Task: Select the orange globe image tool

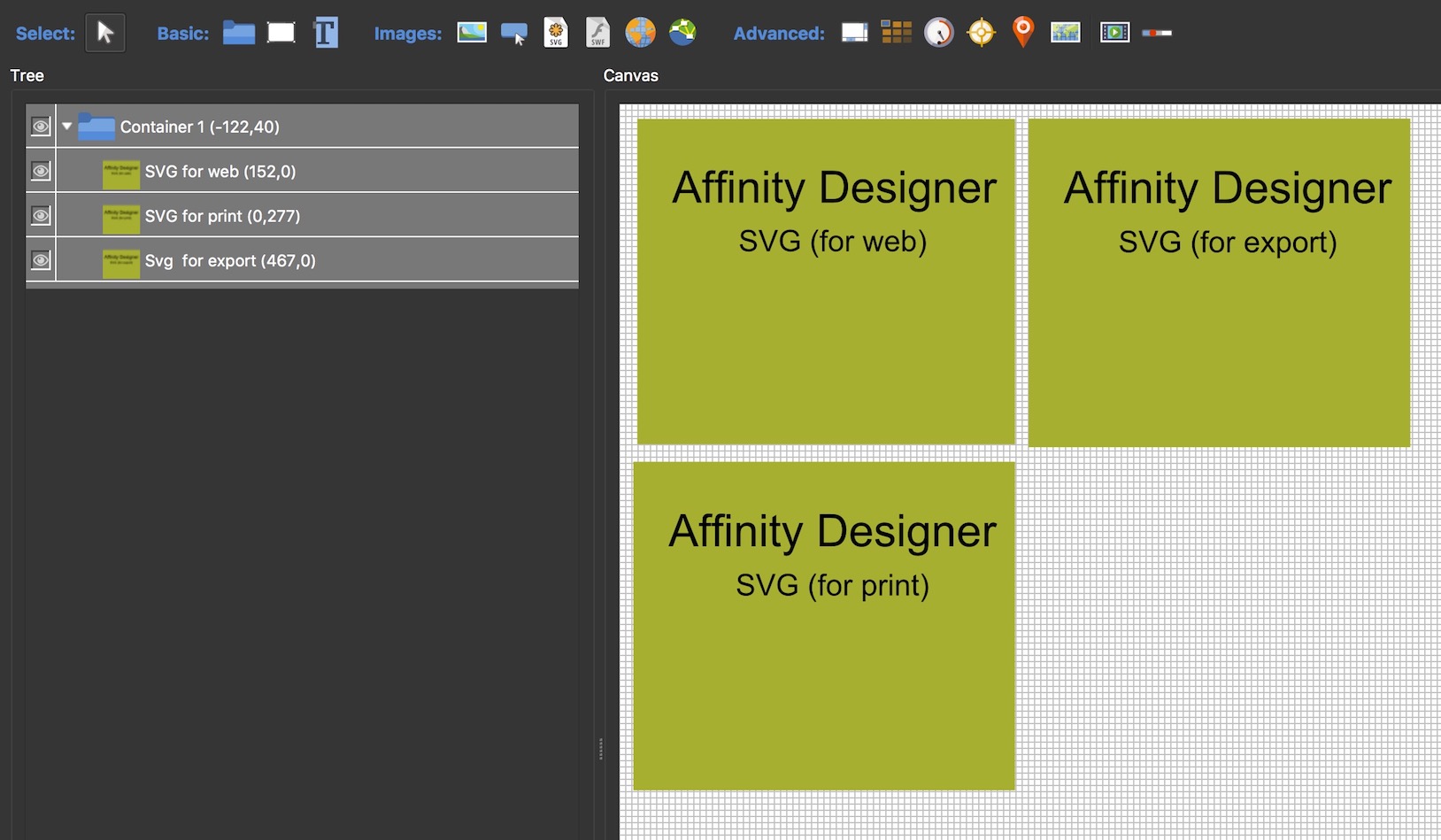Action: click(641, 33)
